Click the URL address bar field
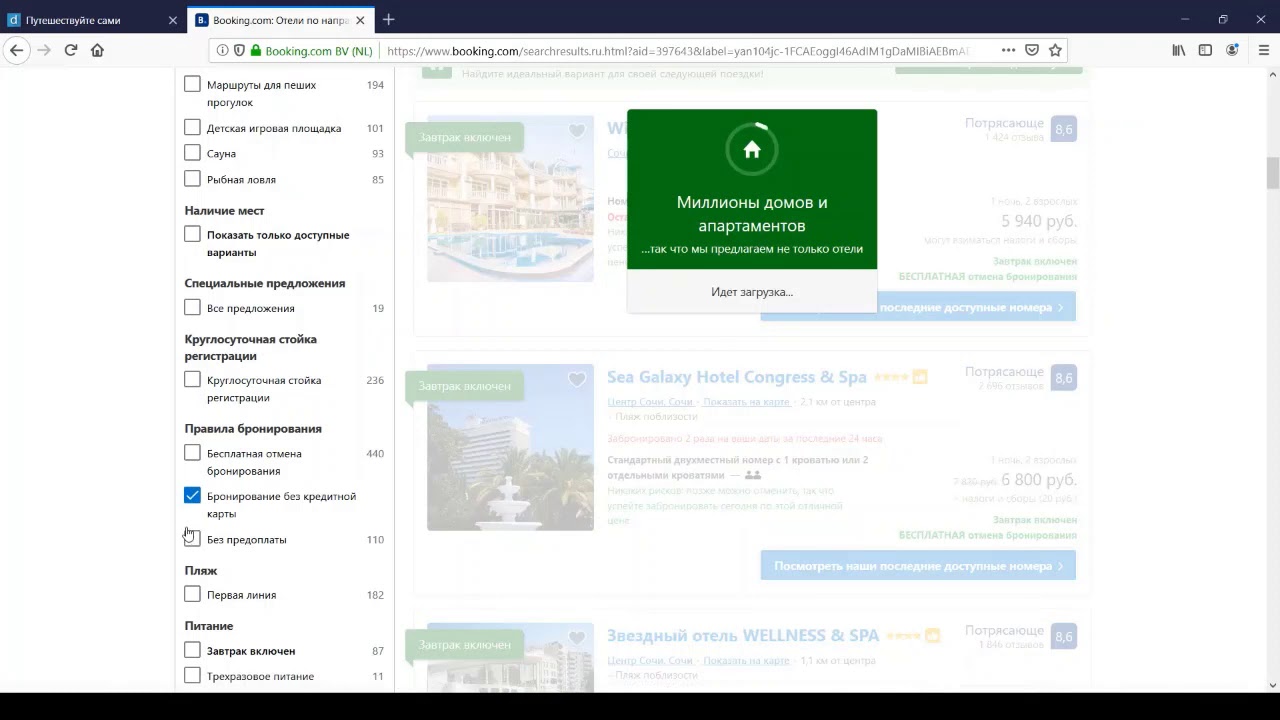Viewport: 1280px width, 720px height. pyautogui.click(x=680, y=50)
